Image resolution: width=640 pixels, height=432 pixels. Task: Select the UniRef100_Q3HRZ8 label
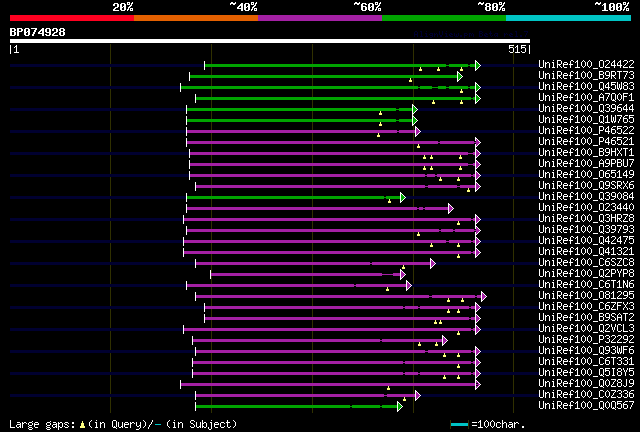coord(586,219)
